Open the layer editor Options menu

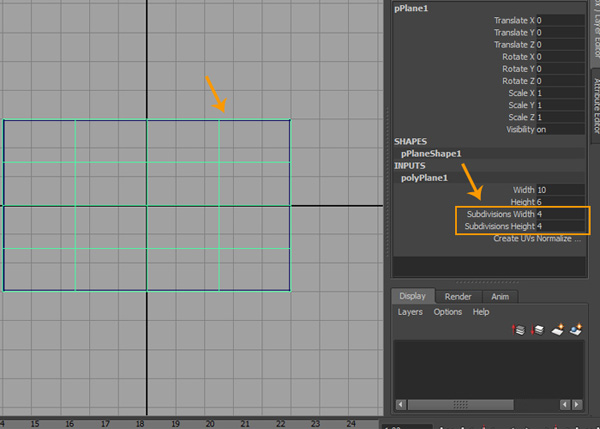pyautogui.click(x=447, y=312)
